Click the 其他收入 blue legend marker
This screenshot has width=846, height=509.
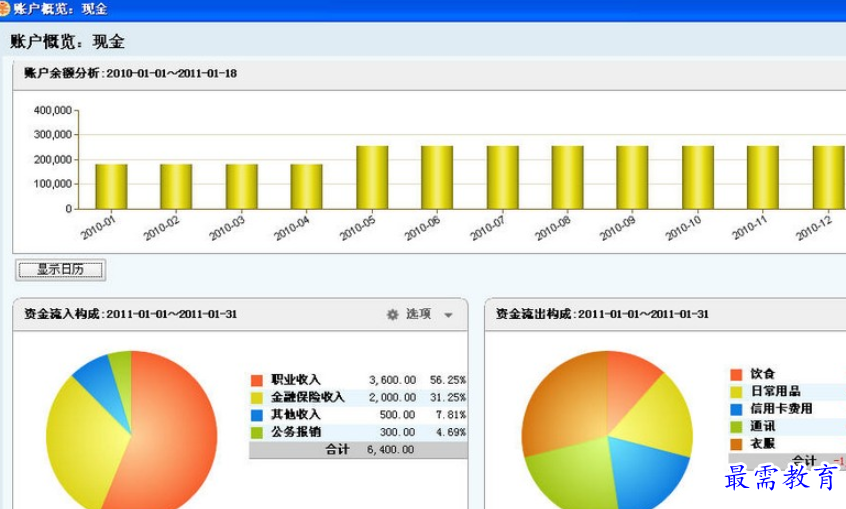(x=256, y=415)
